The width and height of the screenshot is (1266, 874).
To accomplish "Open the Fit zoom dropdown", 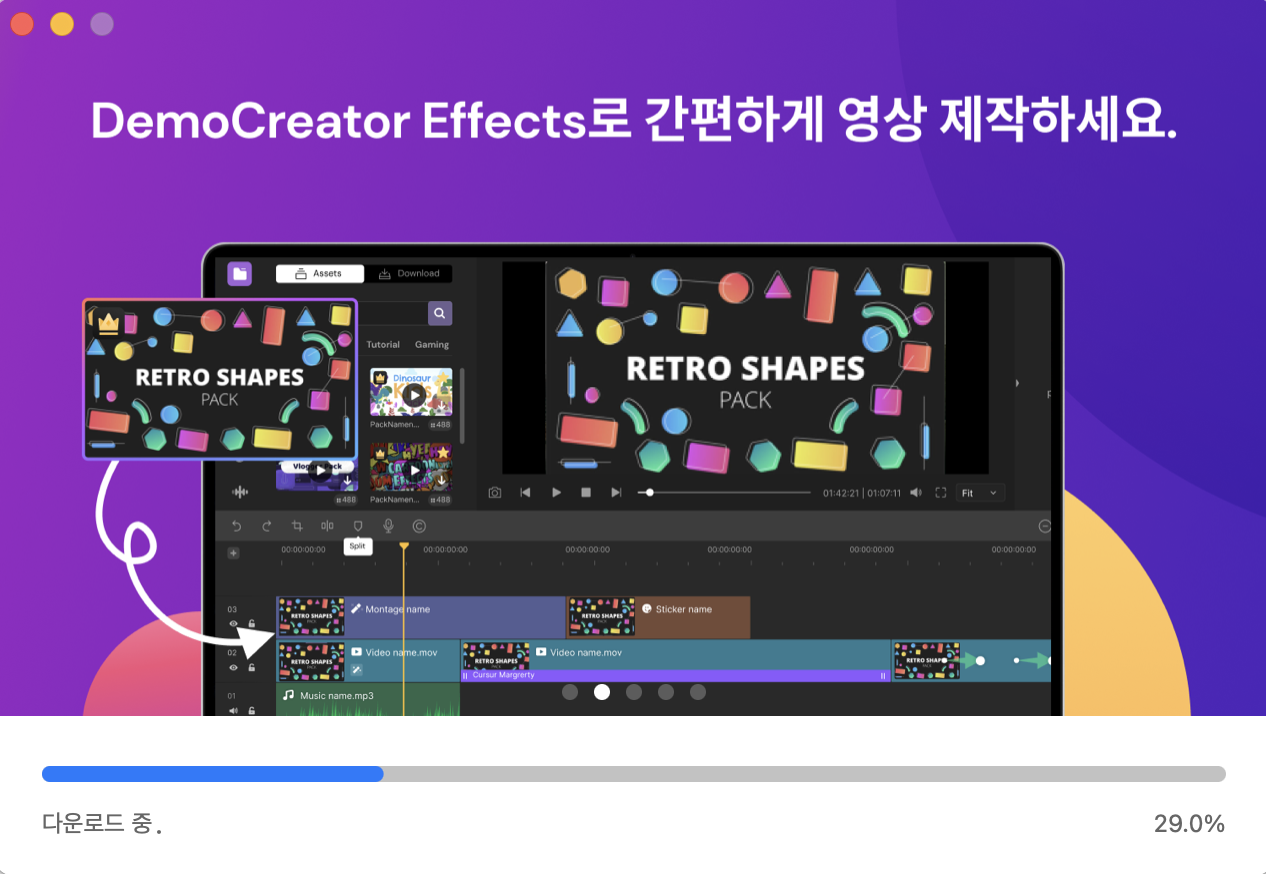I will coord(980,493).
